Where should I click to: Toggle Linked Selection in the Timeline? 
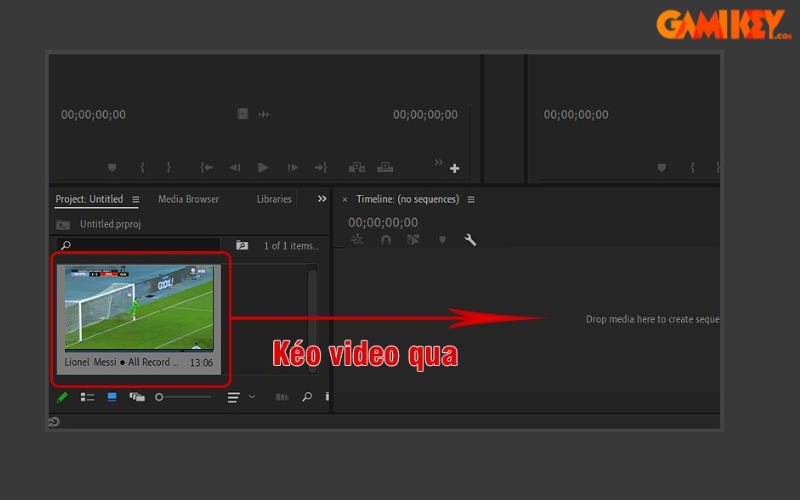click(413, 239)
